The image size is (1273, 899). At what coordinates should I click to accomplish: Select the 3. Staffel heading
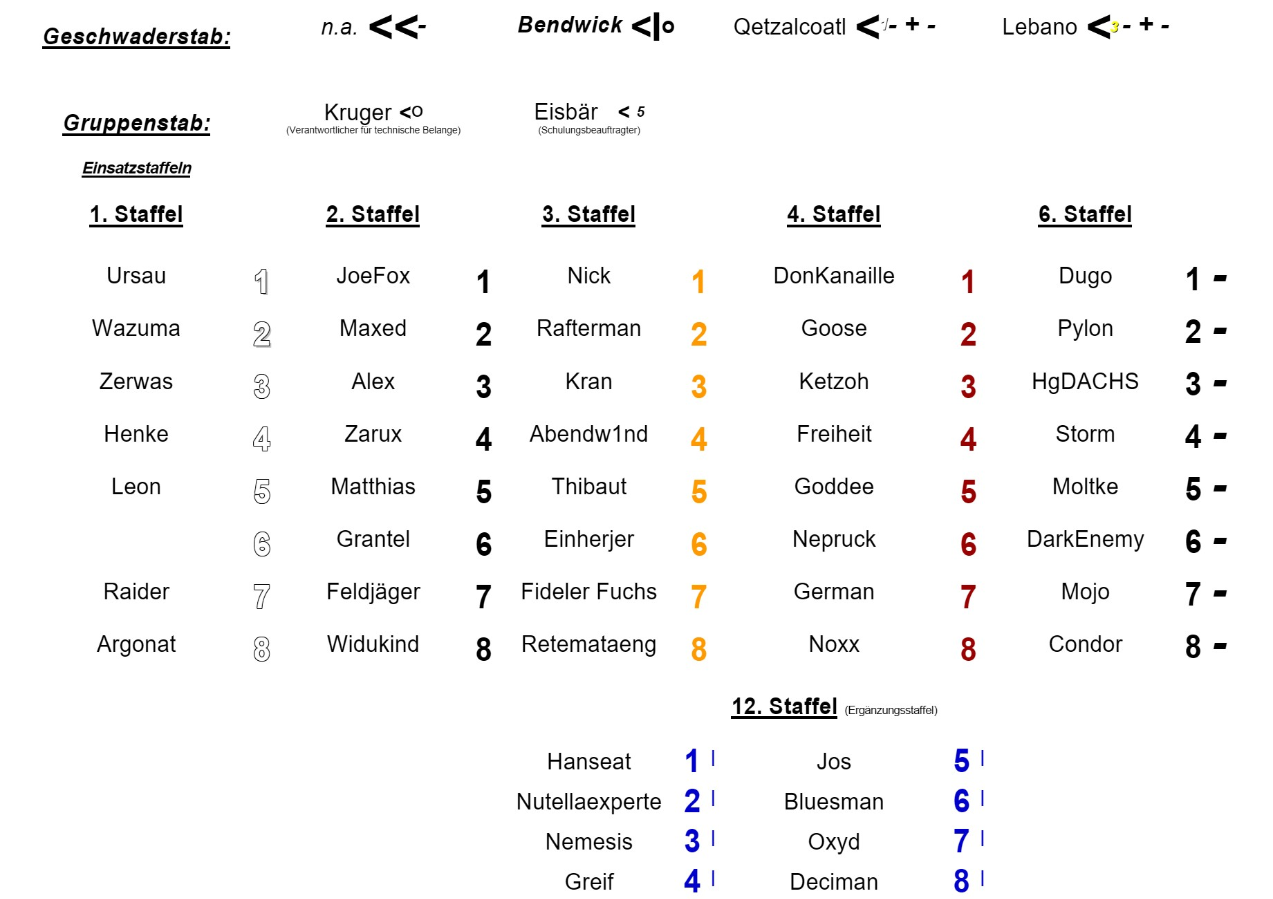(x=589, y=215)
